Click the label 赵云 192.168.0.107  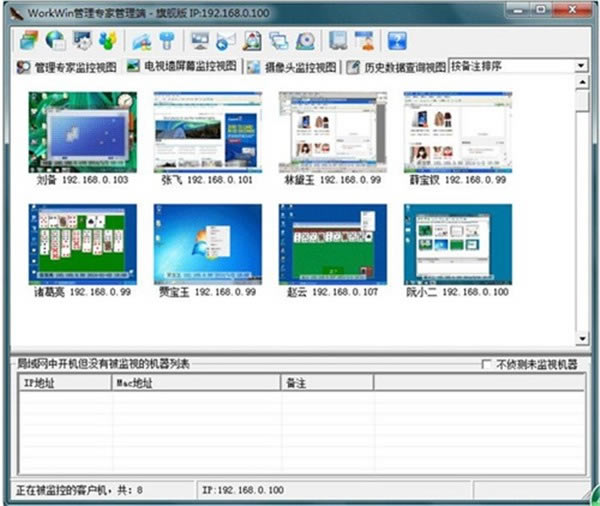333,292
